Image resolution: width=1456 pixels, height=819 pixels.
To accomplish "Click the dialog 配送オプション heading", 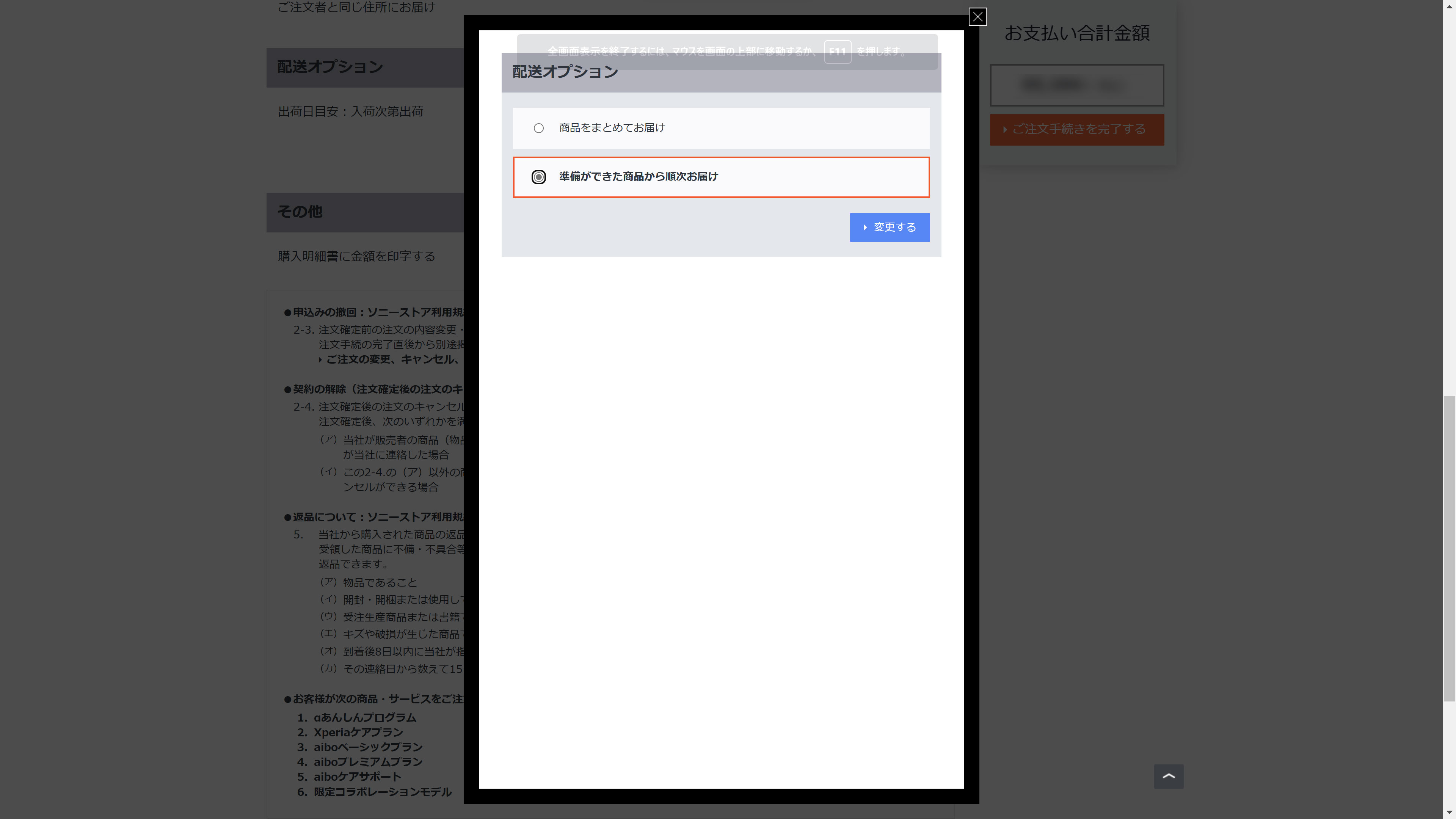I will (565, 72).
